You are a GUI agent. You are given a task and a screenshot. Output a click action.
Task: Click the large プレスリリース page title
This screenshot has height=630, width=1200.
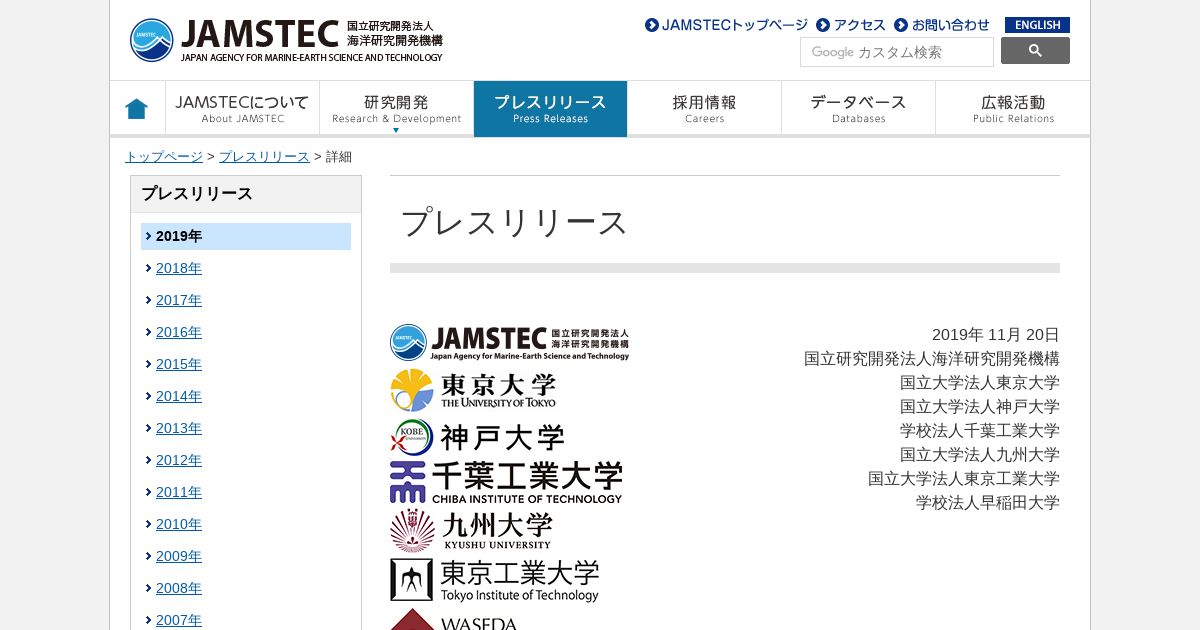pos(513,222)
